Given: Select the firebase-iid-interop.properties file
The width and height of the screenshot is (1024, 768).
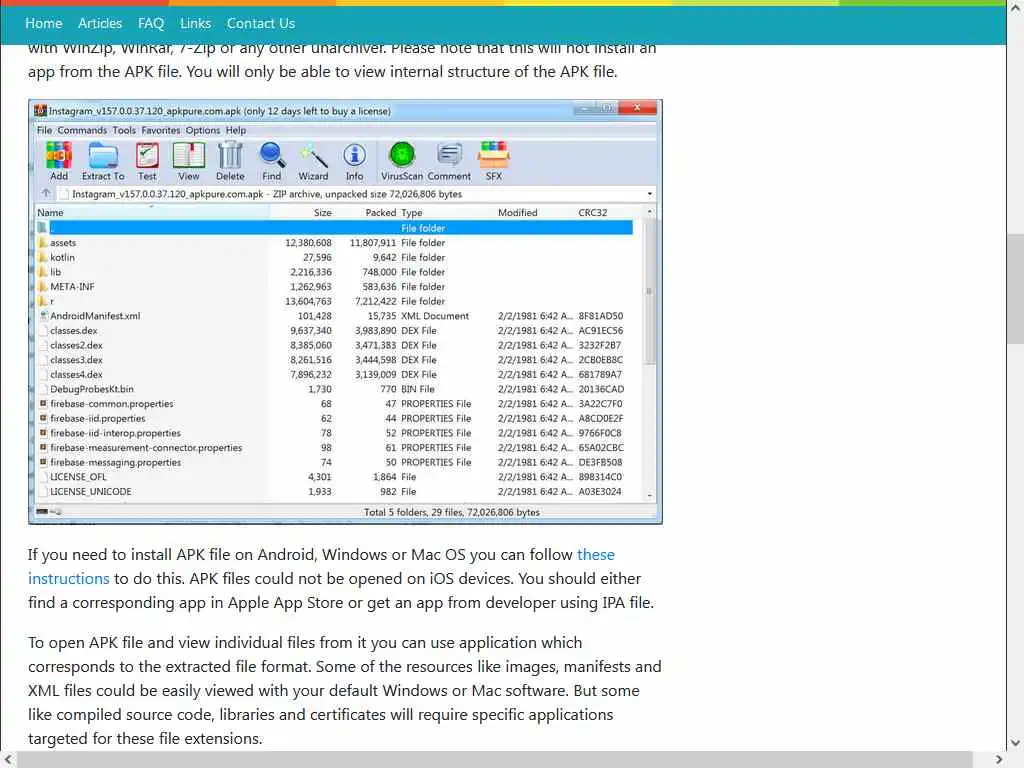Looking at the screenshot, I should pyautogui.click(x=334, y=433).
